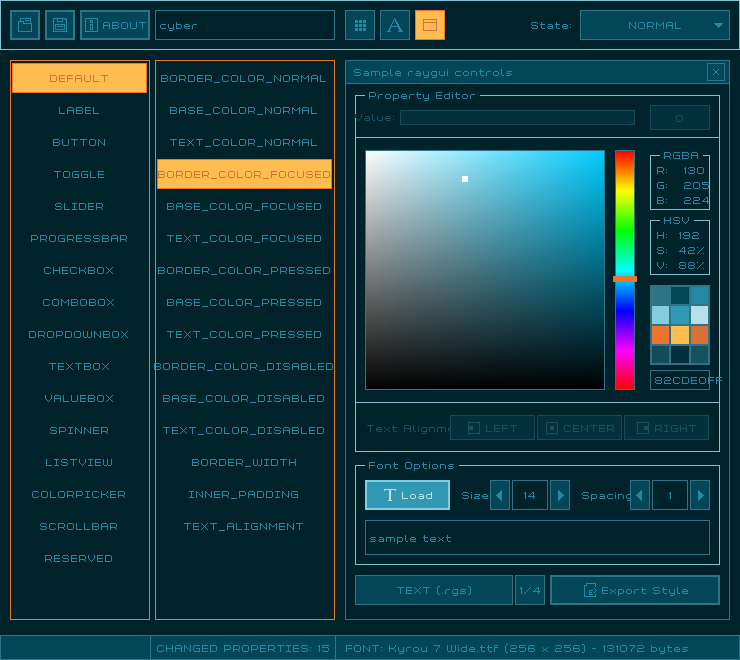Select LEFT text alignment toggle
740x660 pixels.
coord(492,428)
